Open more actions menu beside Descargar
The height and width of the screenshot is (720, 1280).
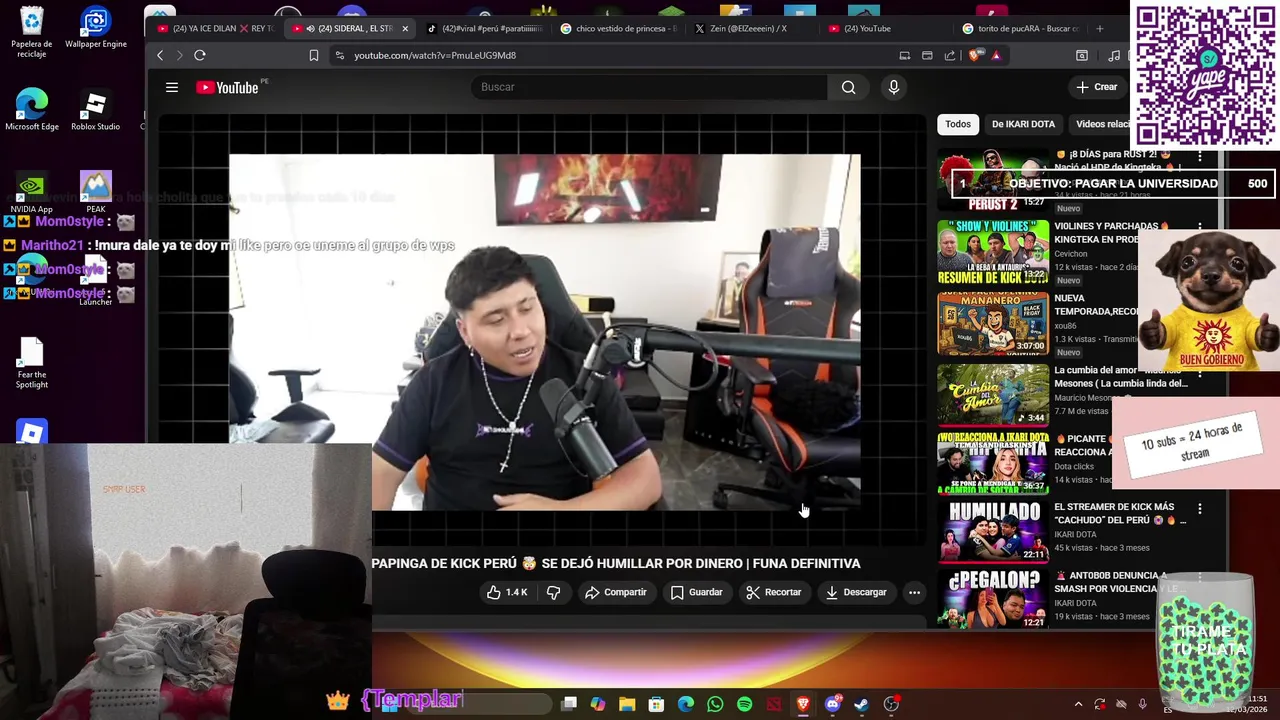point(914,592)
